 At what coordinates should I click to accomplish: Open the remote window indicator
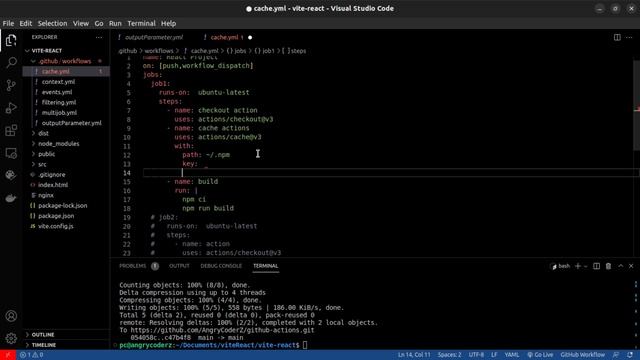coord(8,355)
